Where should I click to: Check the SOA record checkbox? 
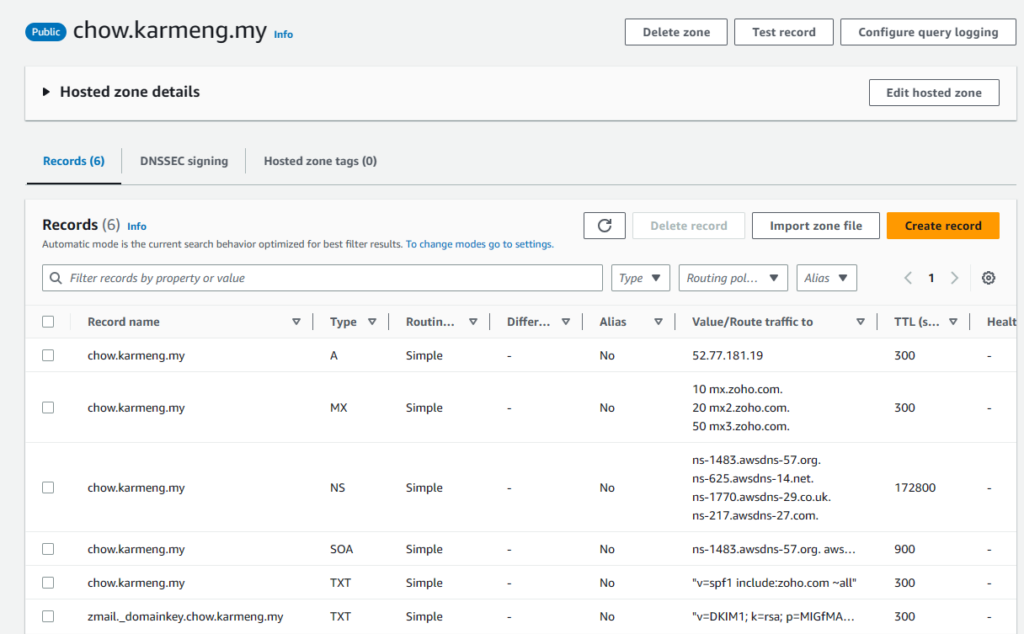(48, 549)
